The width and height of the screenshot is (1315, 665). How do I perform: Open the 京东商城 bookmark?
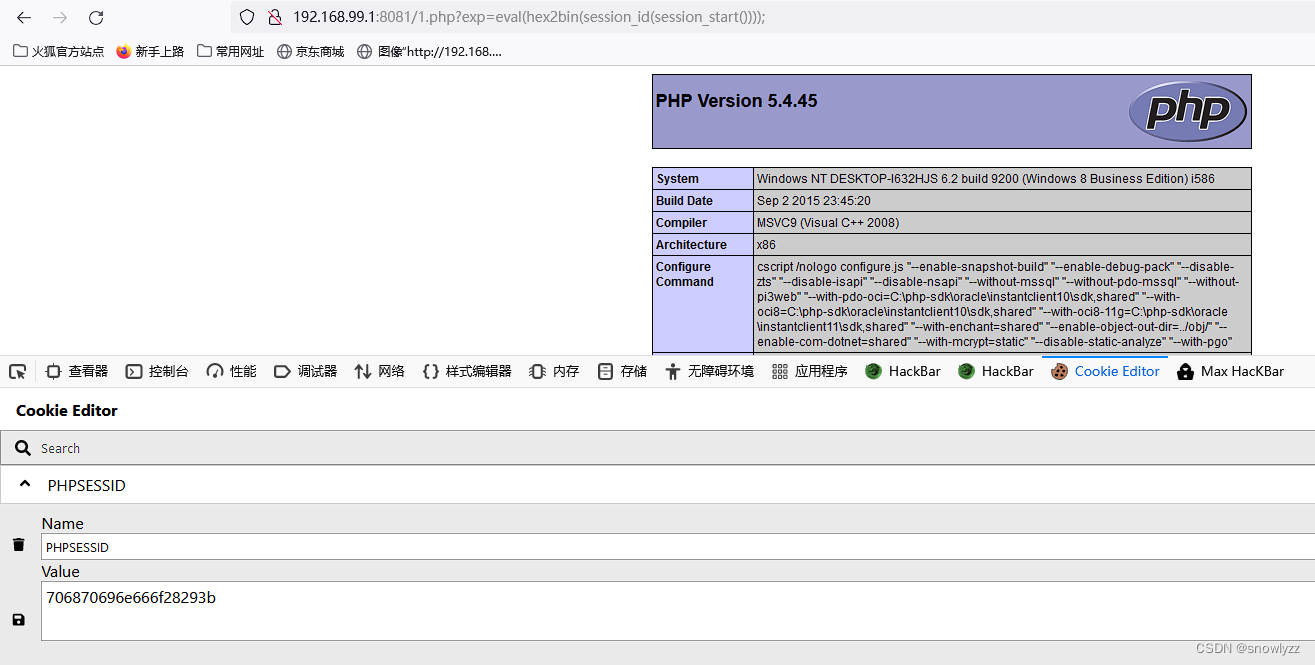[x=310, y=51]
